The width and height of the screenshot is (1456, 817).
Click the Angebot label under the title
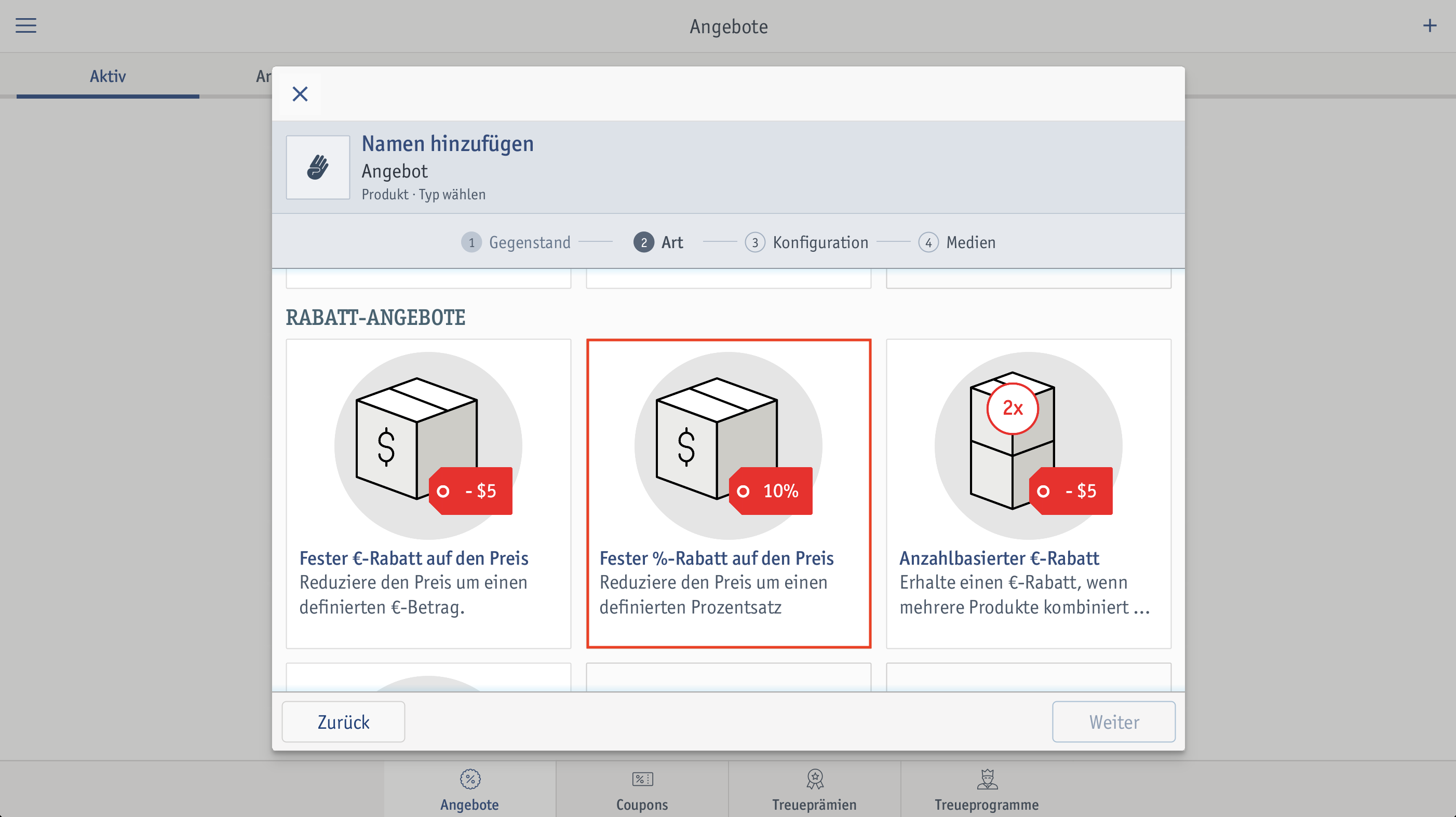pos(395,171)
